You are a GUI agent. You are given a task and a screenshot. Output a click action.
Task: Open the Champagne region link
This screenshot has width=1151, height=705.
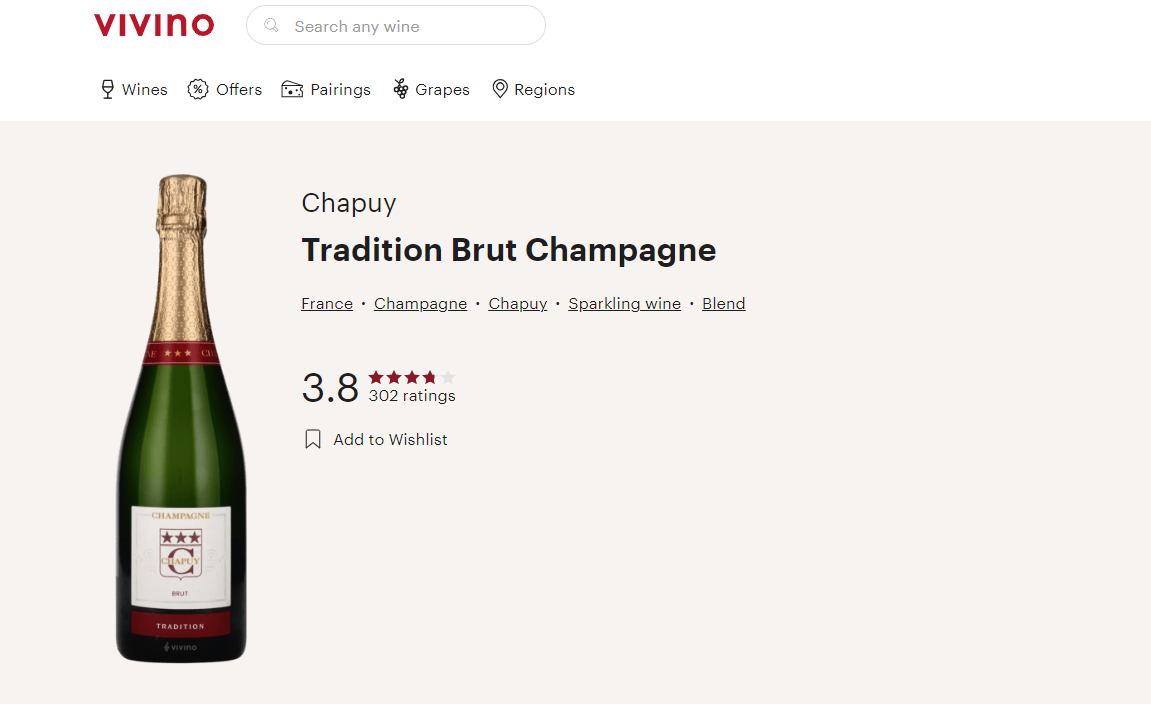tap(420, 304)
